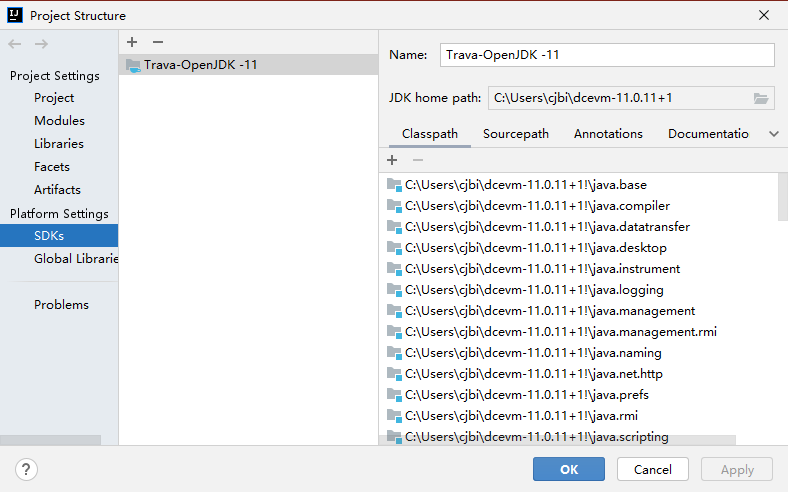Open the Documentation tab
788x492 pixels.
(x=708, y=134)
